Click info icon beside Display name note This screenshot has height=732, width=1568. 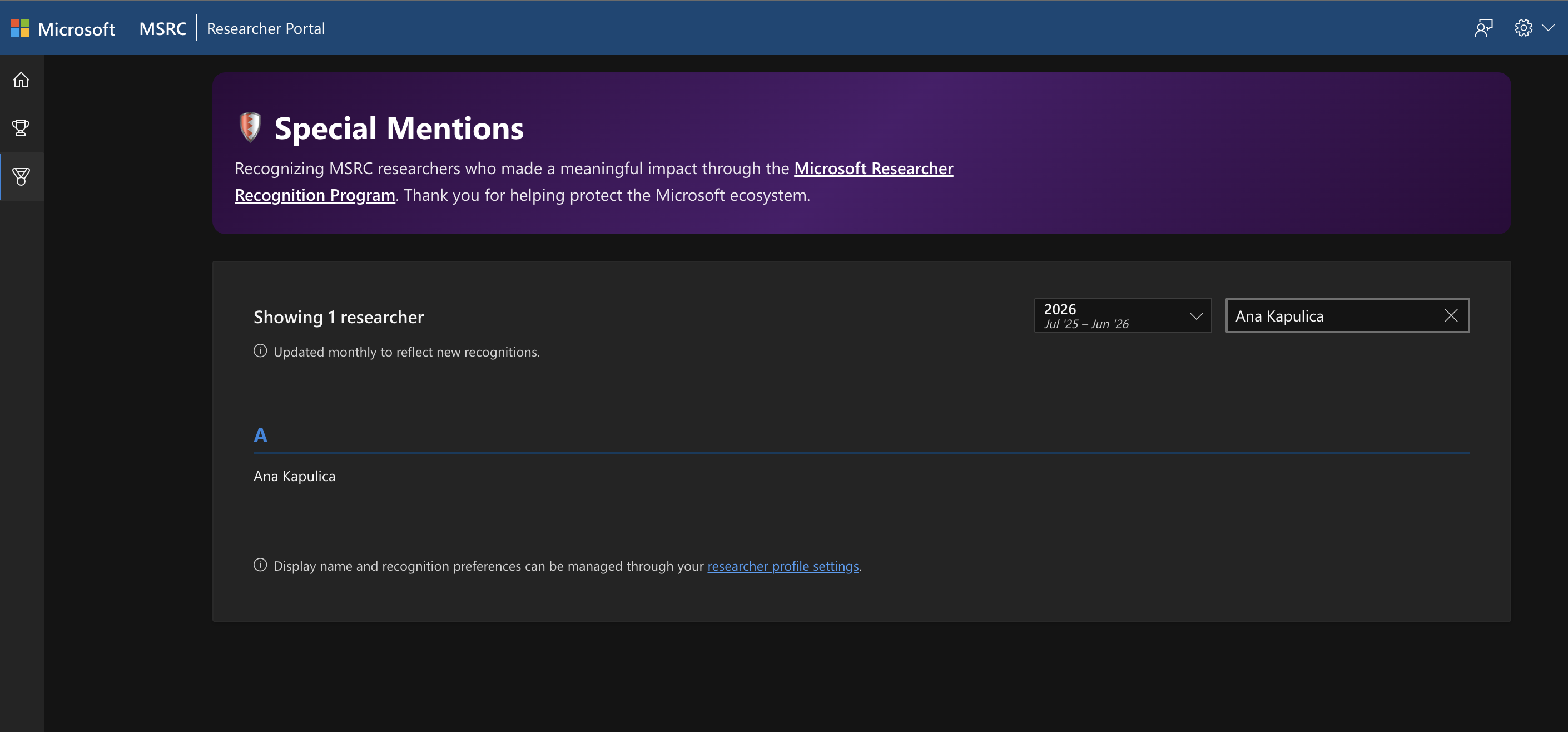260,565
